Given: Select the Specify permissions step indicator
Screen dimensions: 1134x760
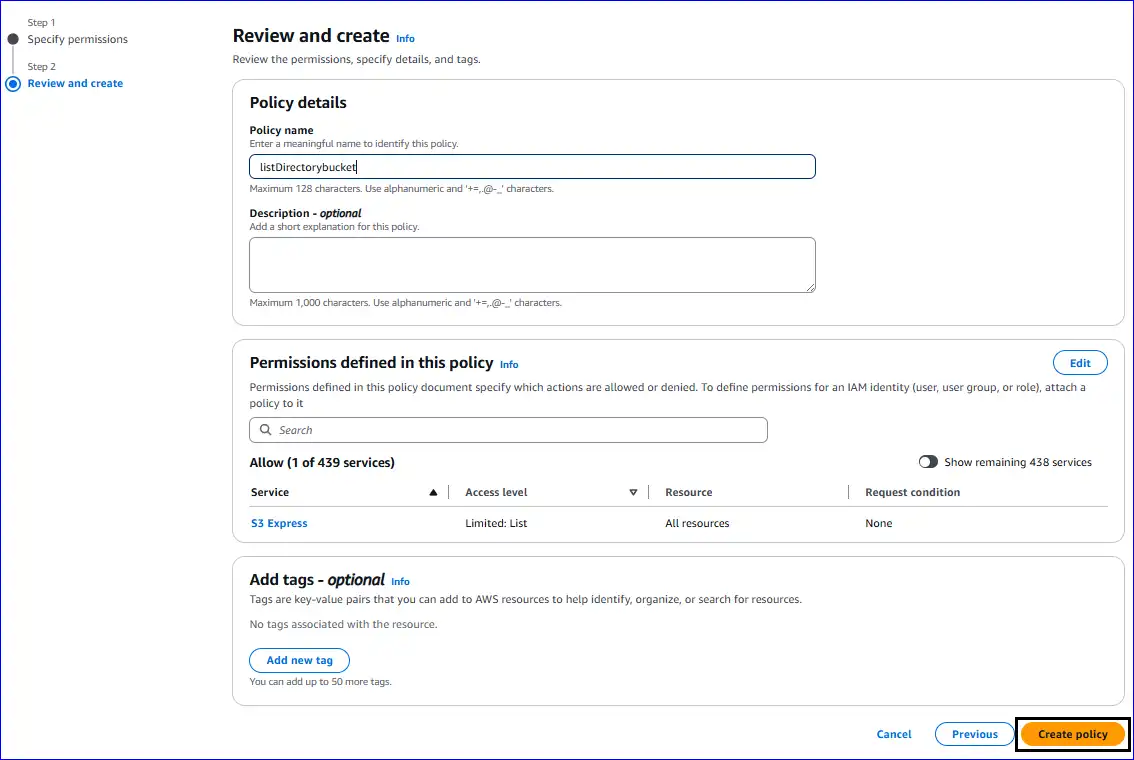Looking at the screenshot, I should (76, 39).
